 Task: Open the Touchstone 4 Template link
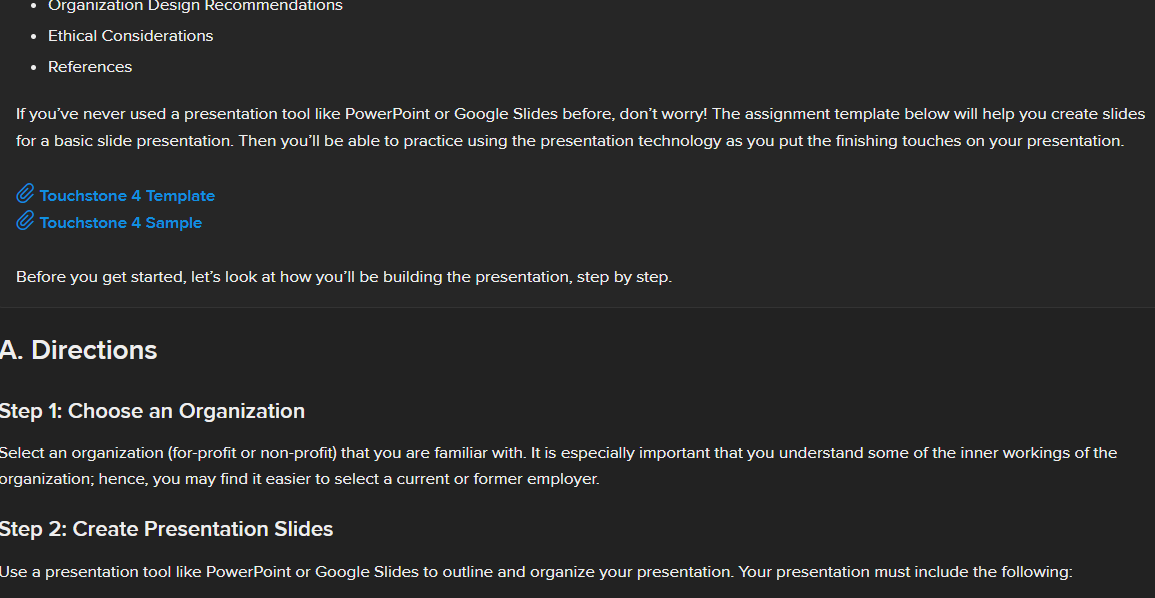click(x=127, y=196)
